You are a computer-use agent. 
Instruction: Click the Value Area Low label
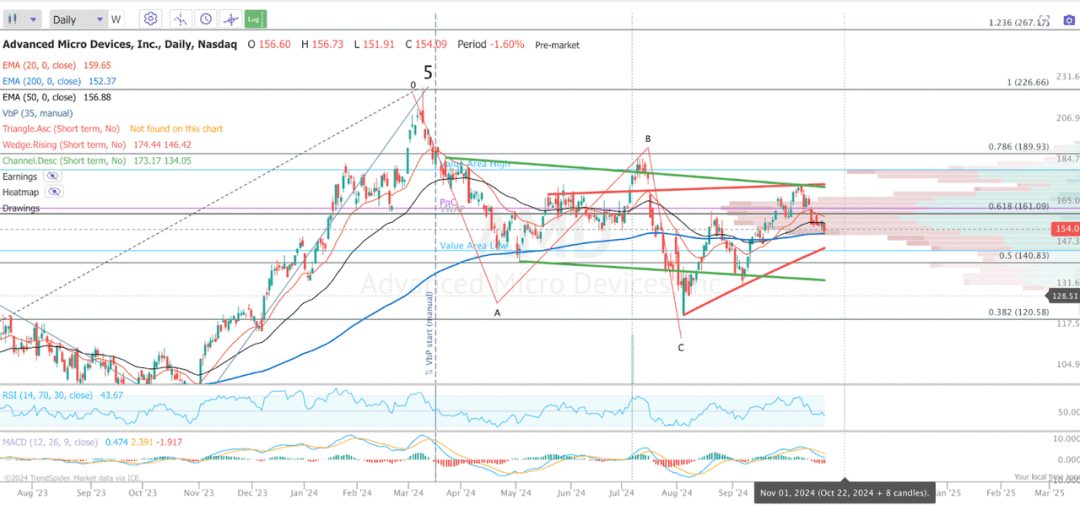pos(475,245)
